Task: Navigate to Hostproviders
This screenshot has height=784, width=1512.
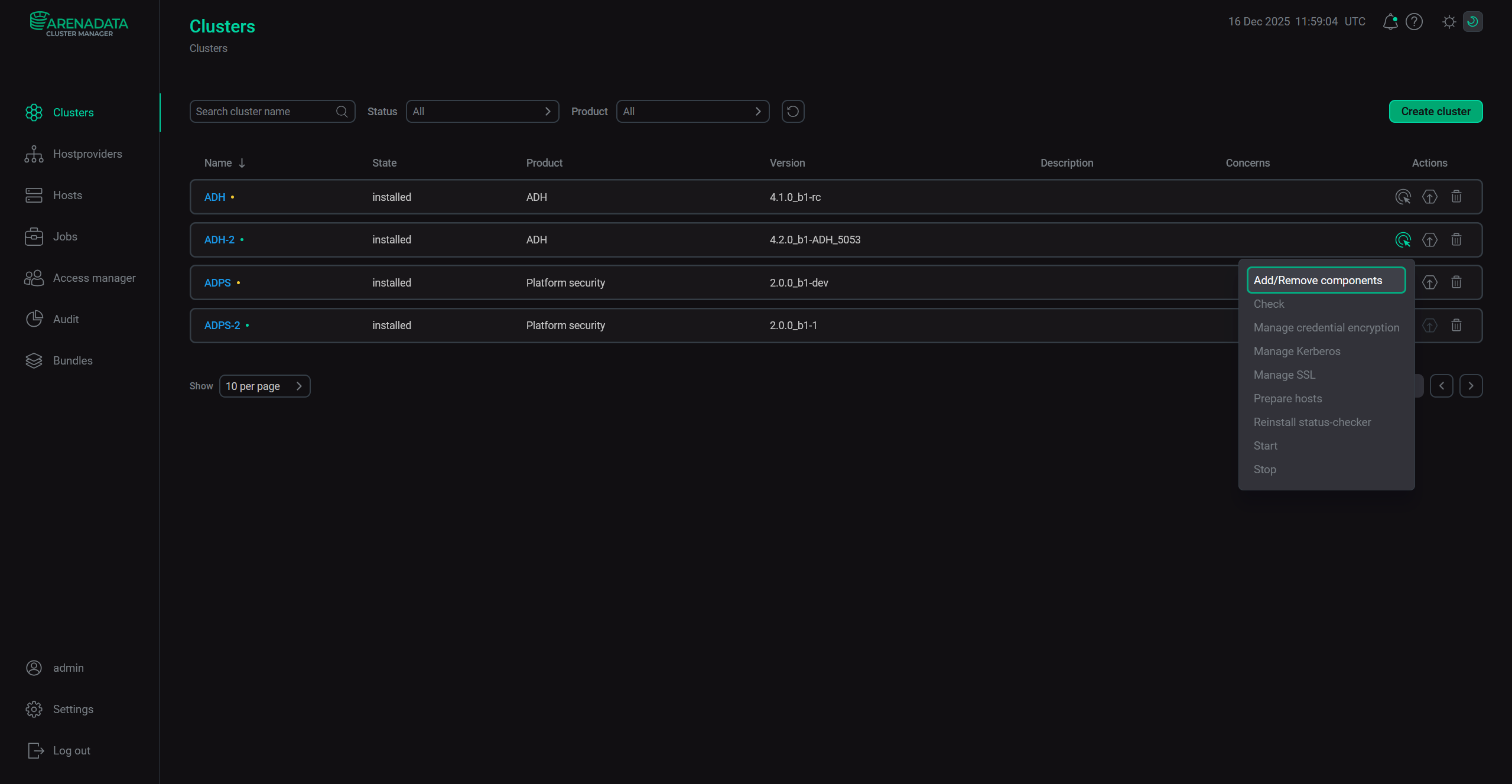Action: pos(86,154)
